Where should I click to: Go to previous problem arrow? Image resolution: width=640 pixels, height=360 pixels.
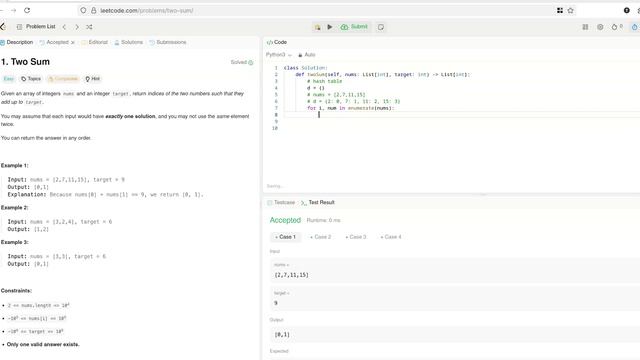64,27
